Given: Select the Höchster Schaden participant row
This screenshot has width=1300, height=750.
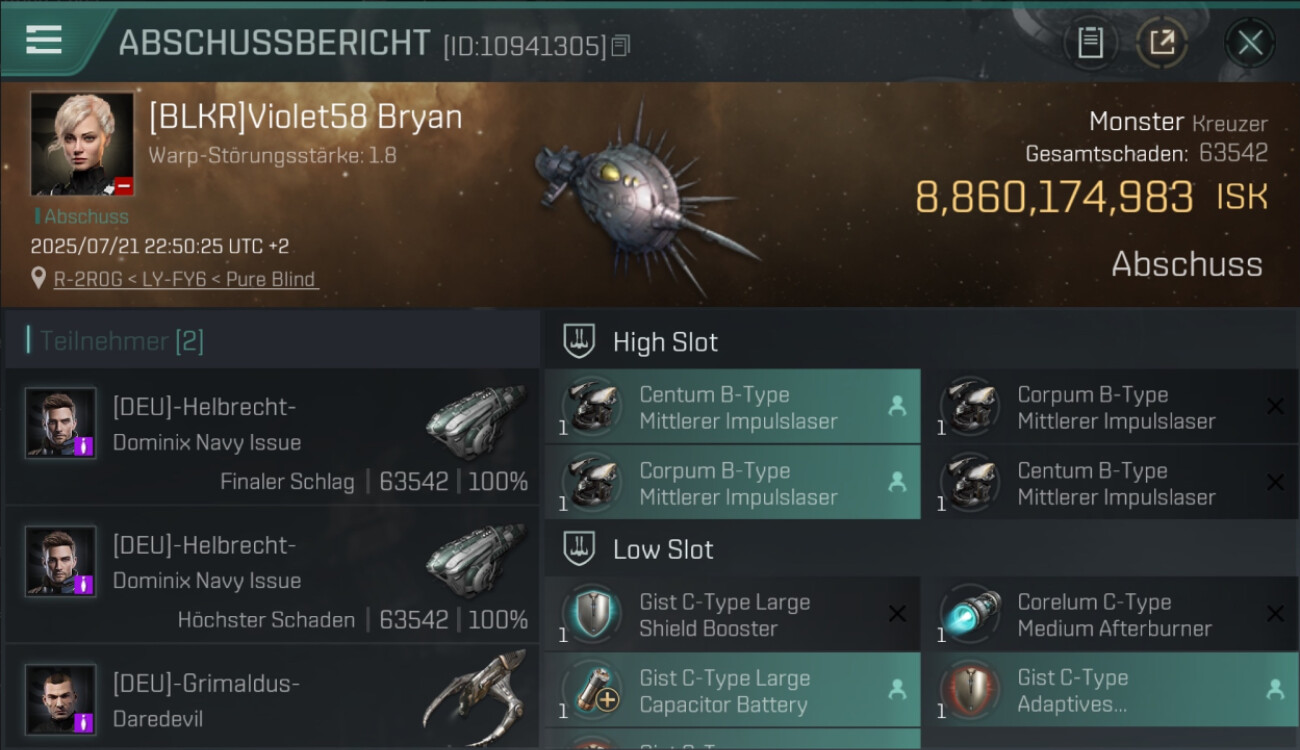Looking at the screenshot, I should point(272,576).
